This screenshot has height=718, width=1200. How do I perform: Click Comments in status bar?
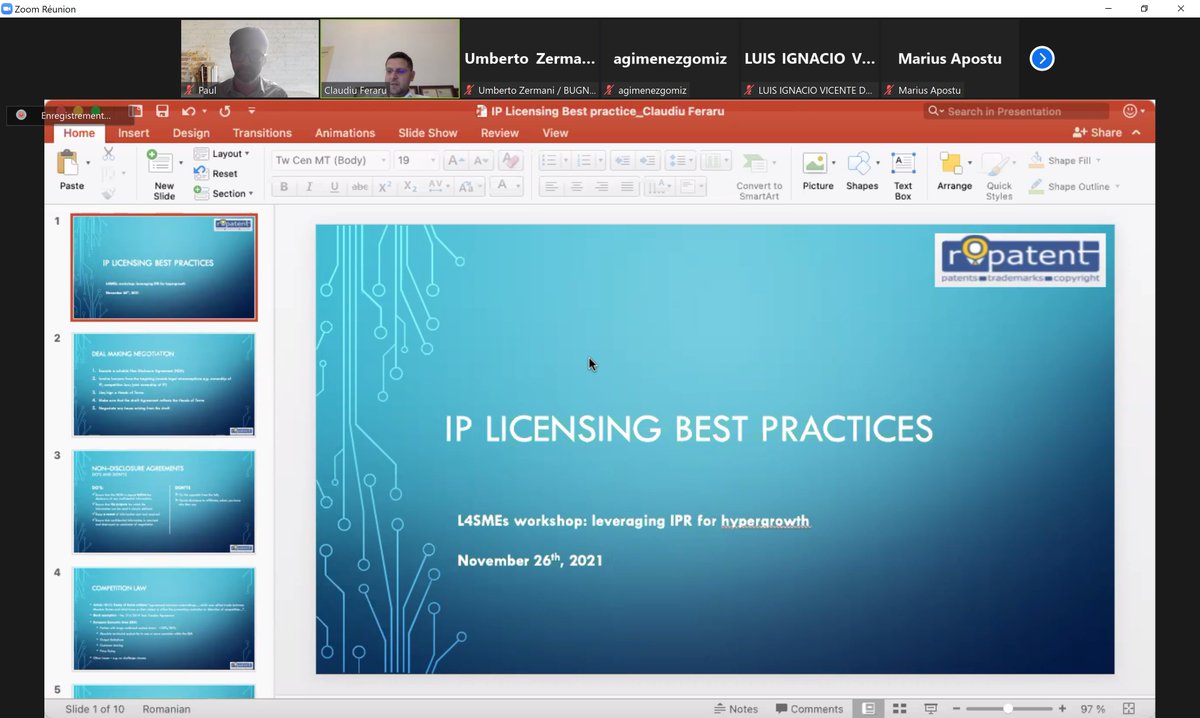[808, 708]
